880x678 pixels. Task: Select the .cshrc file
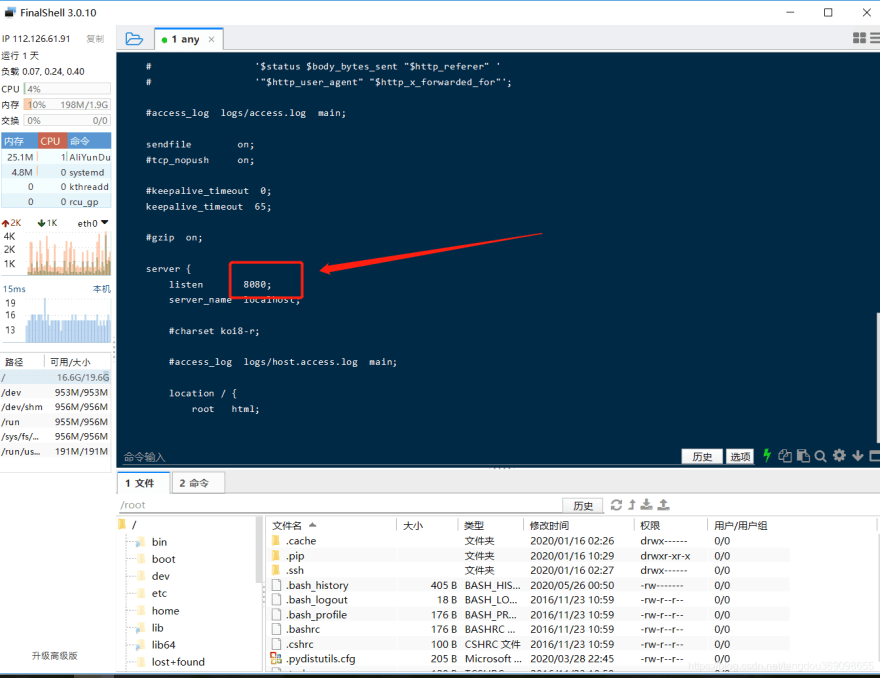[528, 644]
